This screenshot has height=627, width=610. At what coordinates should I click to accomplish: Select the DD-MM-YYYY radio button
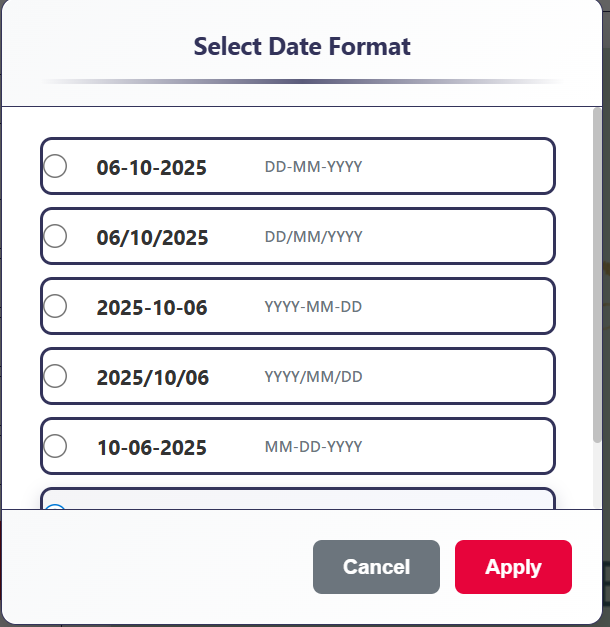pos(56,166)
